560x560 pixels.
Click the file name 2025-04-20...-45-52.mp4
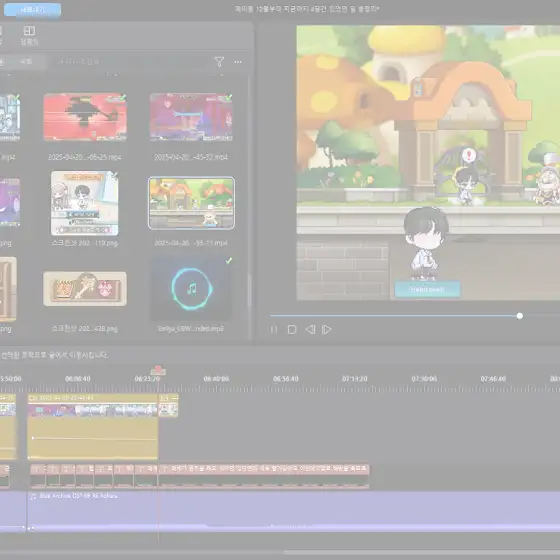click(191, 157)
